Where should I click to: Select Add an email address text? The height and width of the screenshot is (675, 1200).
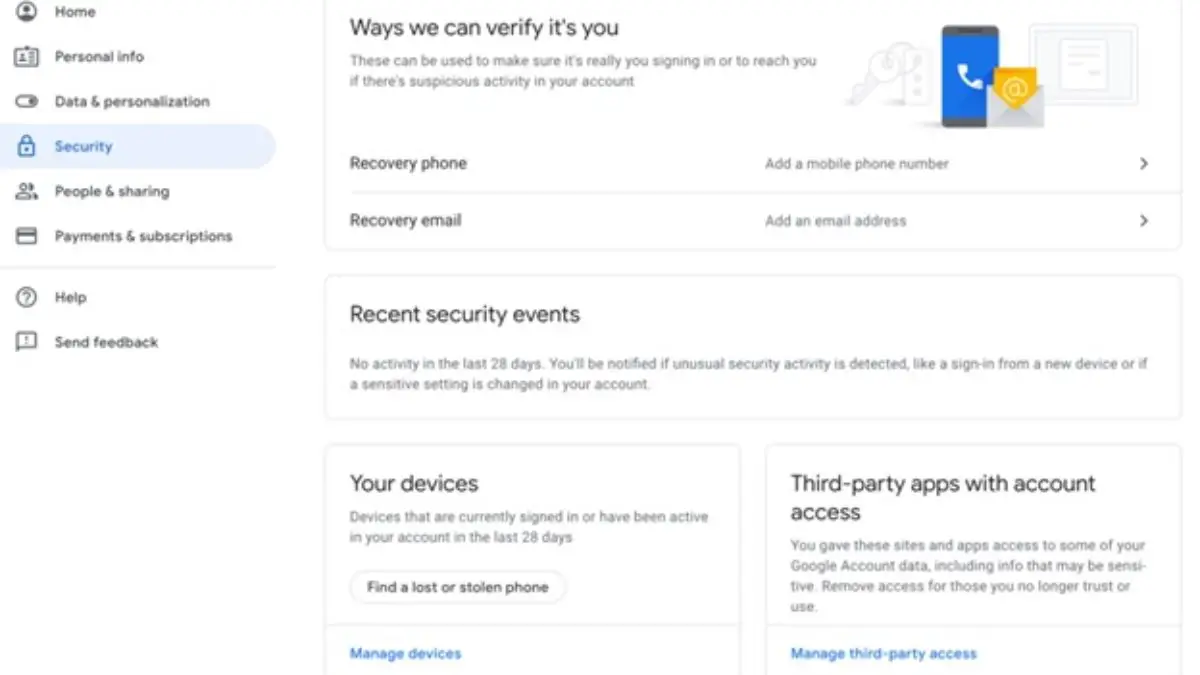[835, 221]
